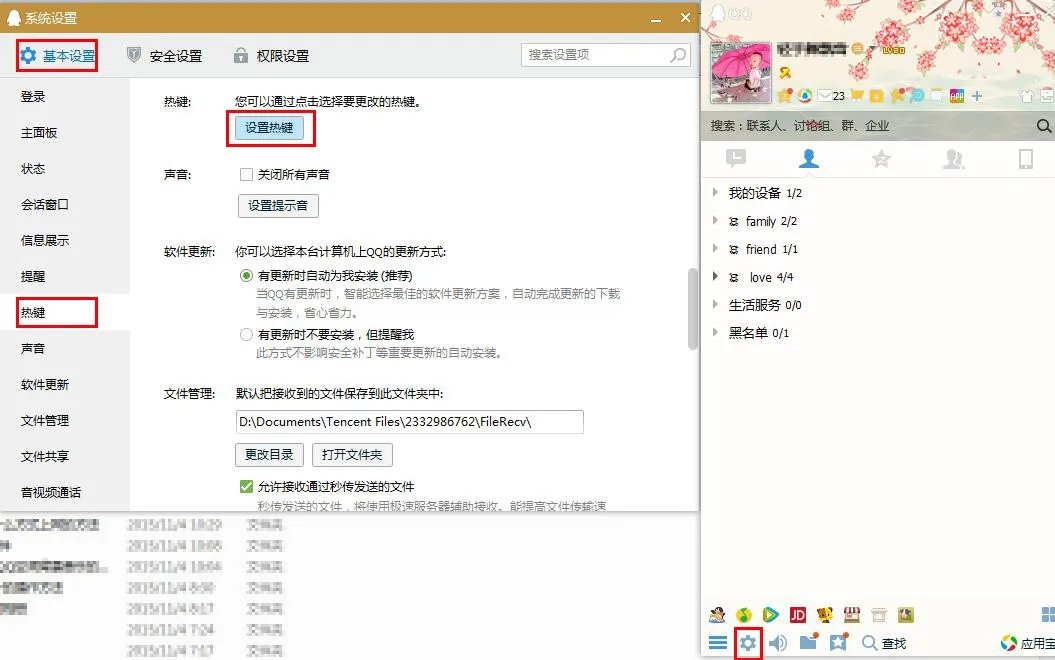This screenshot has width=1055, height=660.
Task: Check the 关闭所有声音 checkbox
Action: tap(246, 174)
